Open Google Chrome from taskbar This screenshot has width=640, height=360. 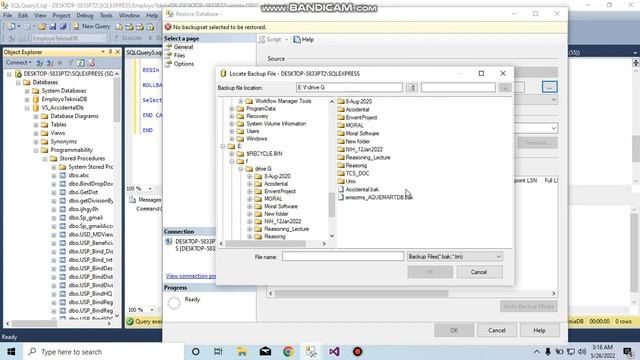click(x=288, y=351)
